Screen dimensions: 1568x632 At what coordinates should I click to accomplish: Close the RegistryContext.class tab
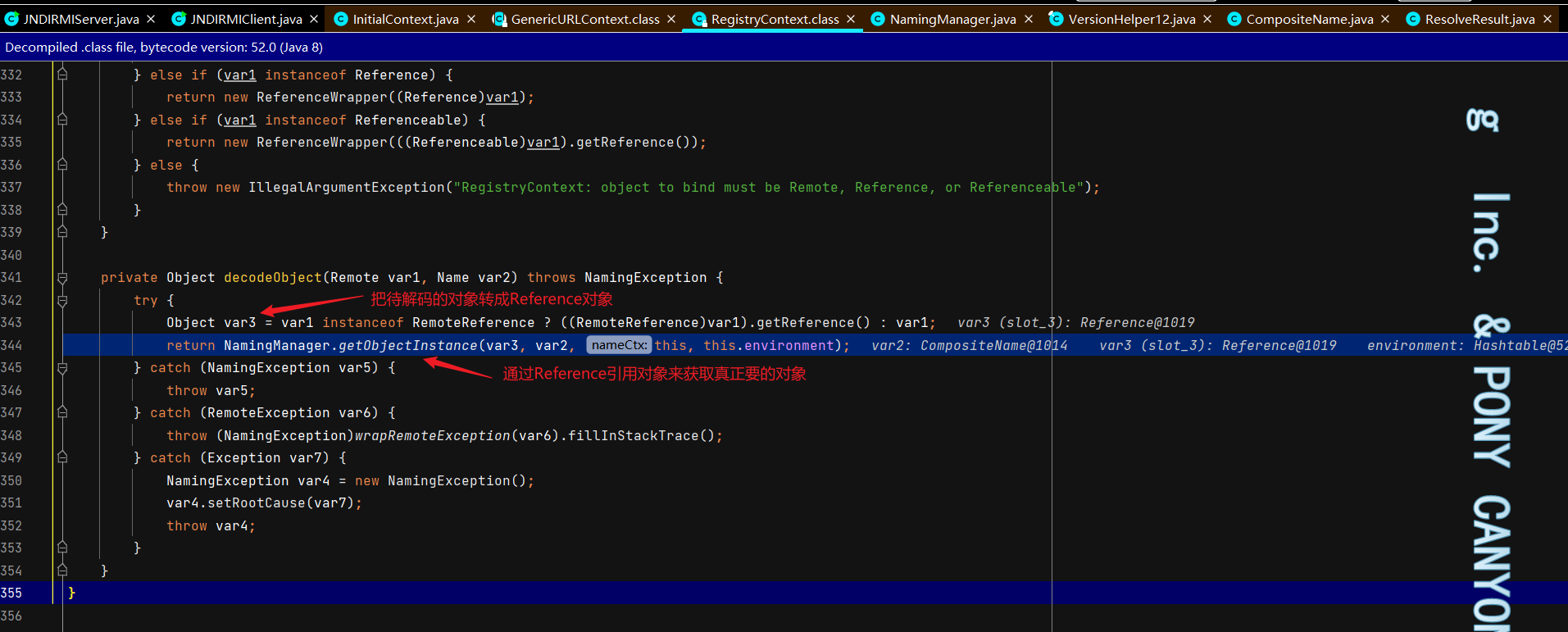click(851, 19)
